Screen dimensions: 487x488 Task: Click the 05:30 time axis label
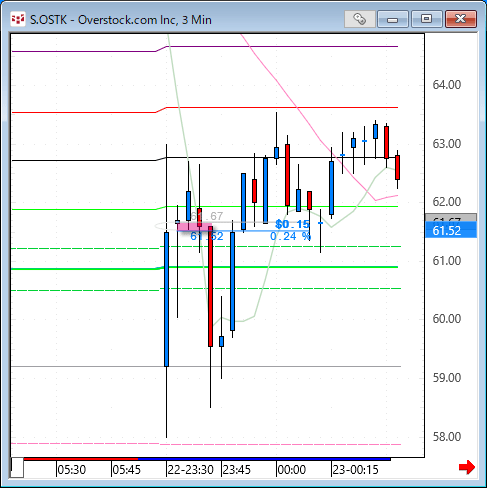click(x=72, y=470)
